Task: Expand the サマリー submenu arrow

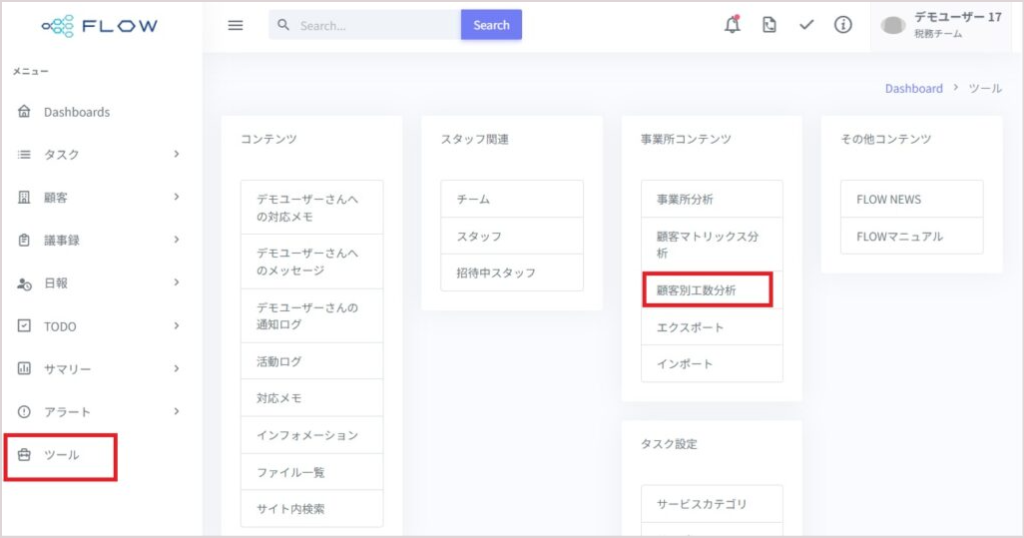Action: tap(176, 368)
